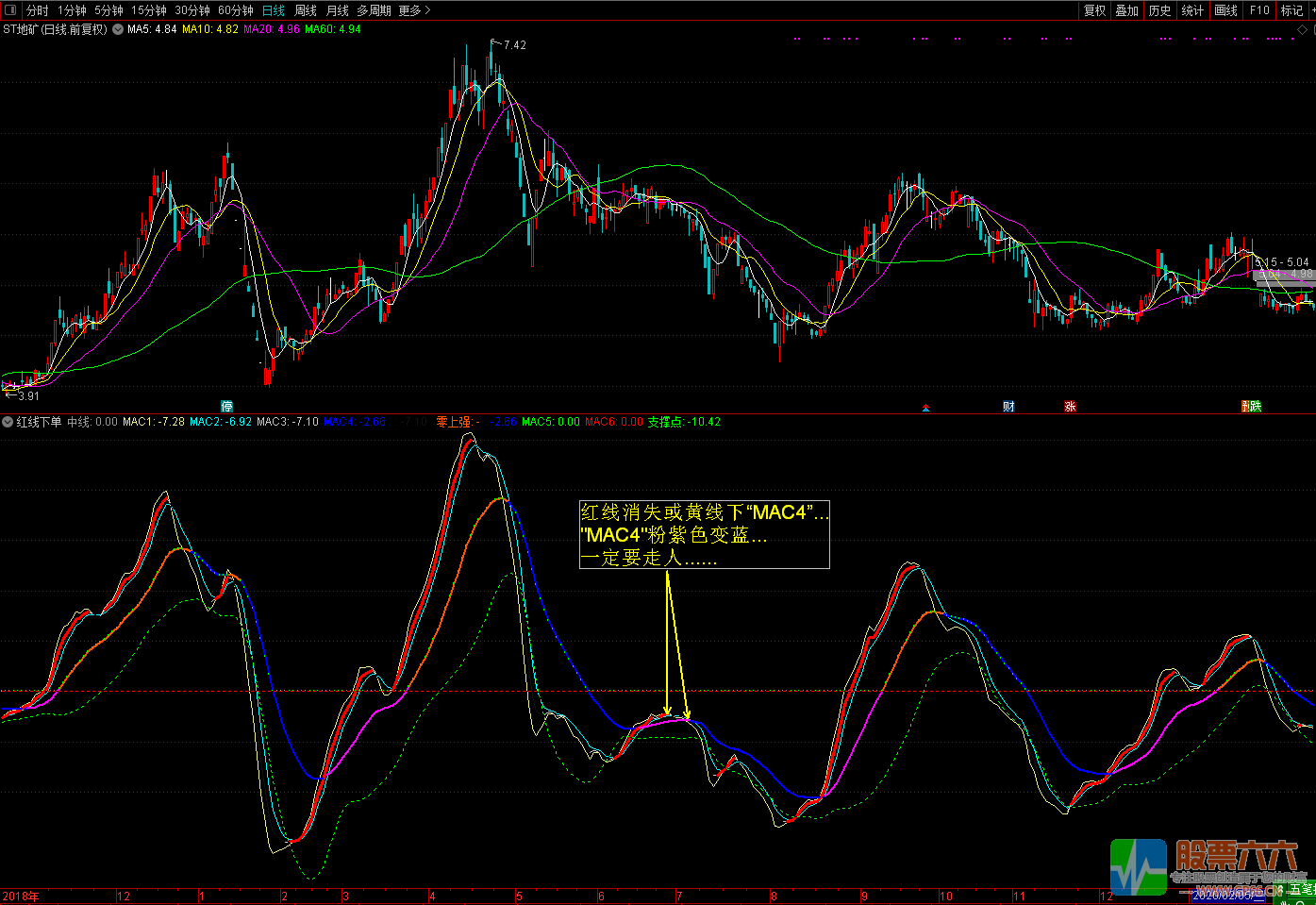Click the 3.91 low price label
Screen dimensions: 1316x905
coord(28,396)
